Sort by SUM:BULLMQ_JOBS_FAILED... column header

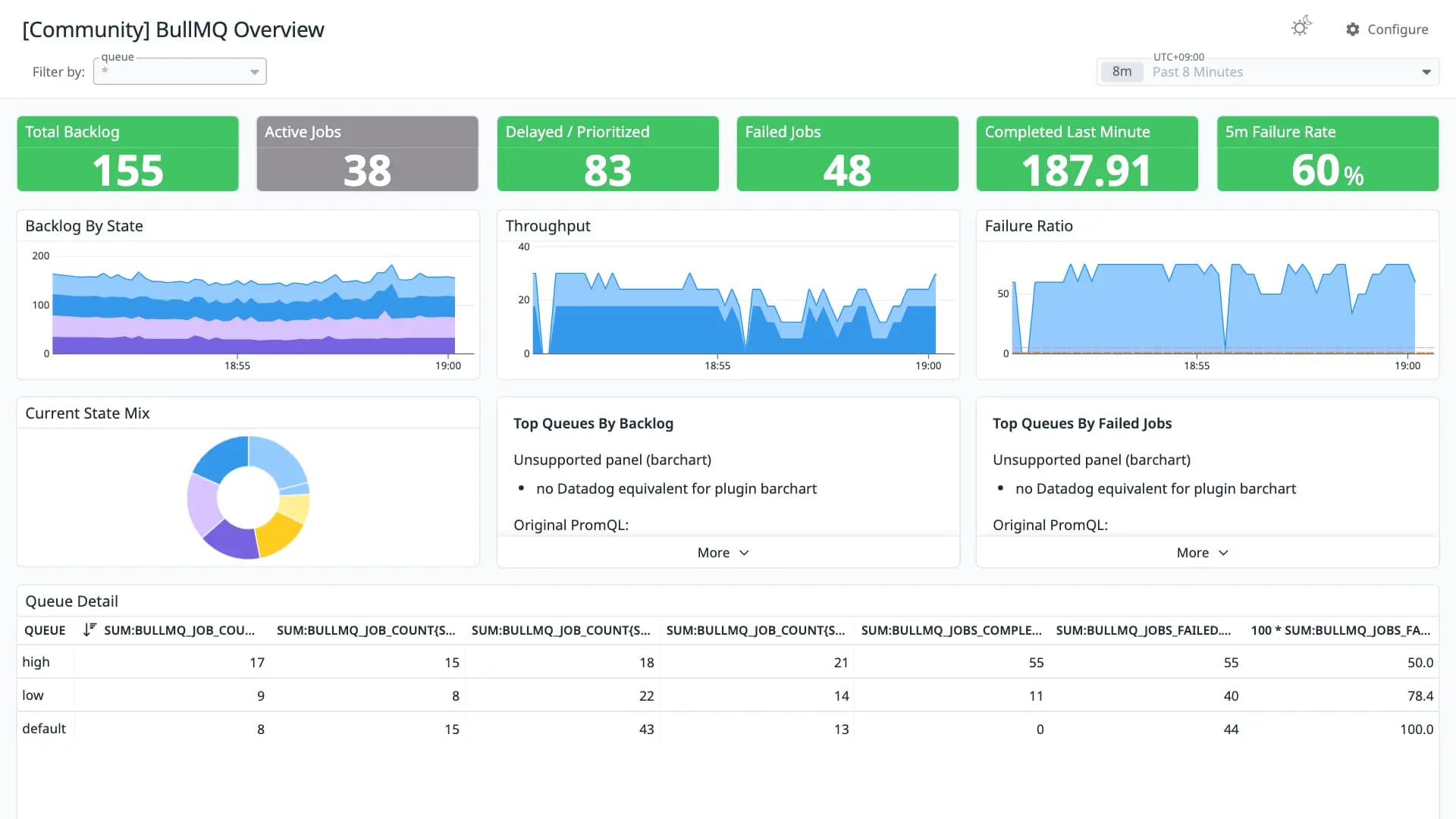[x=1143, y=630]
